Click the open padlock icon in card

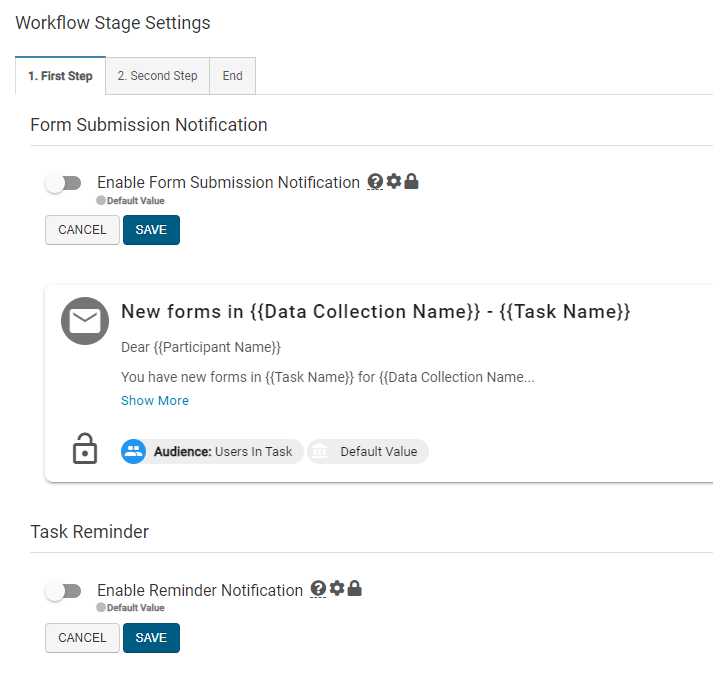85,450
